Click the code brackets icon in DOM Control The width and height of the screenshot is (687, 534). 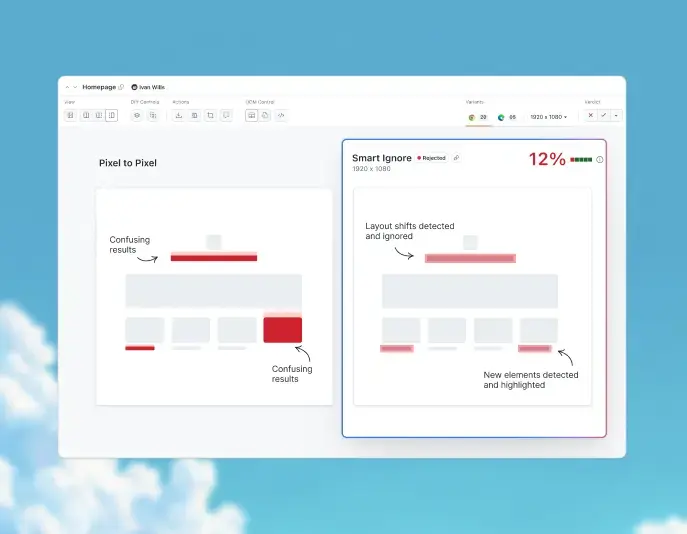click(x=281, y=116)
